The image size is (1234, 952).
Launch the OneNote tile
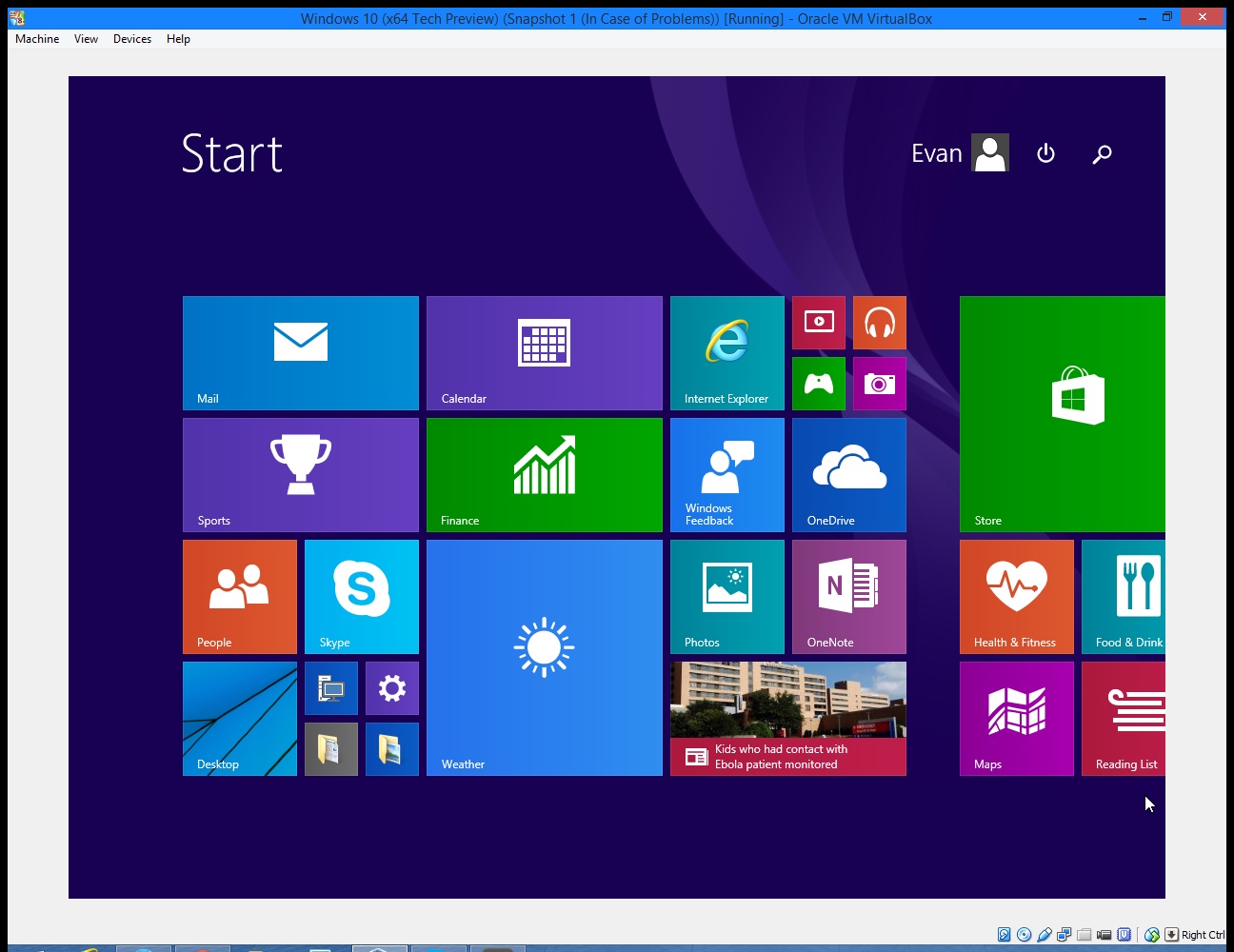tap(849, 597)
